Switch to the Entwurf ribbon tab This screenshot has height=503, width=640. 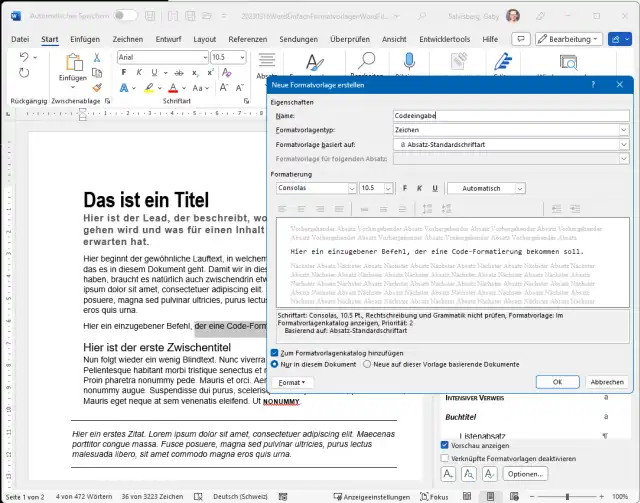[x=166, y=38]
